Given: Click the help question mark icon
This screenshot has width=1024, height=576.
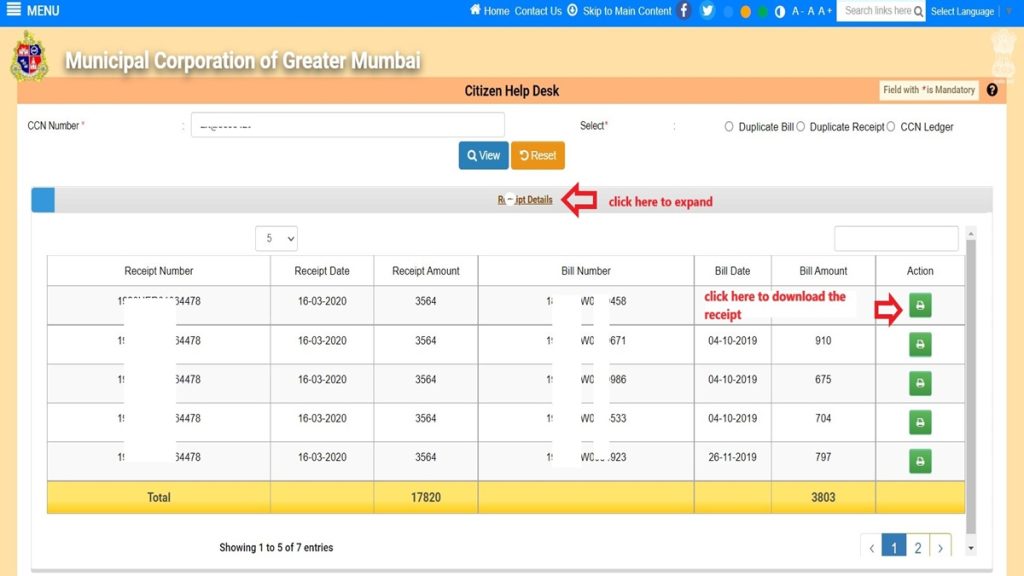Looking at the screenshot, I should [991, 90].
